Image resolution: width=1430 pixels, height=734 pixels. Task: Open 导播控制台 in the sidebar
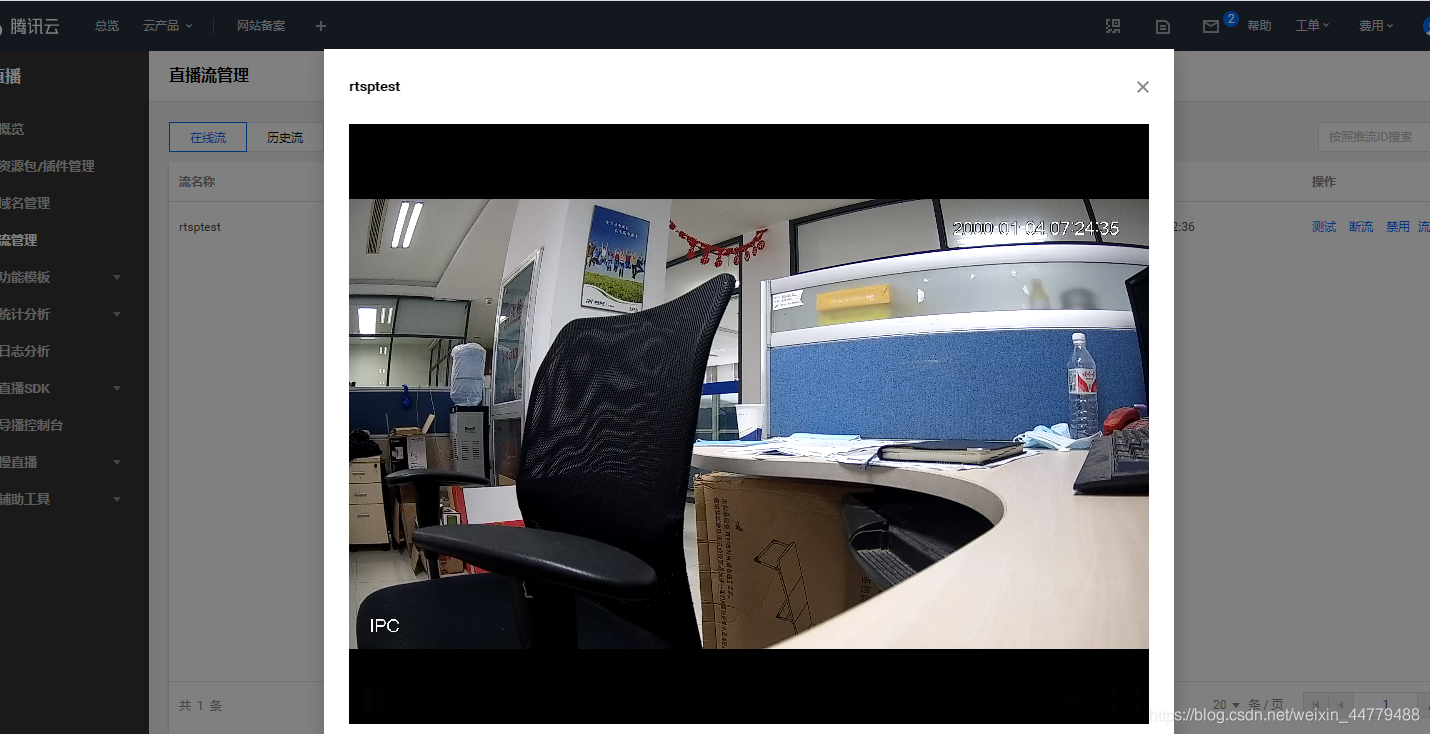pyautogui.click(x=32, y=425)
